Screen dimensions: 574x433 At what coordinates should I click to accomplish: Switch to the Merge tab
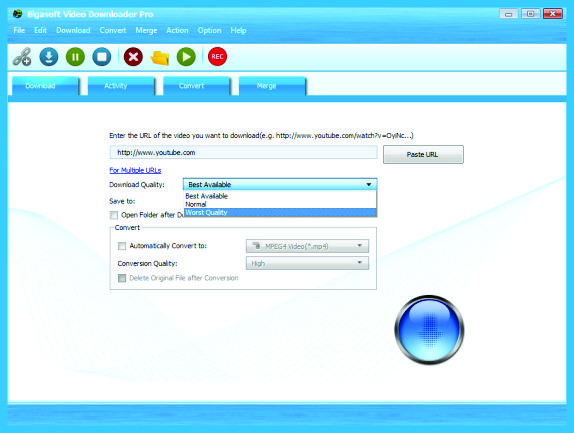coord(272,86)
